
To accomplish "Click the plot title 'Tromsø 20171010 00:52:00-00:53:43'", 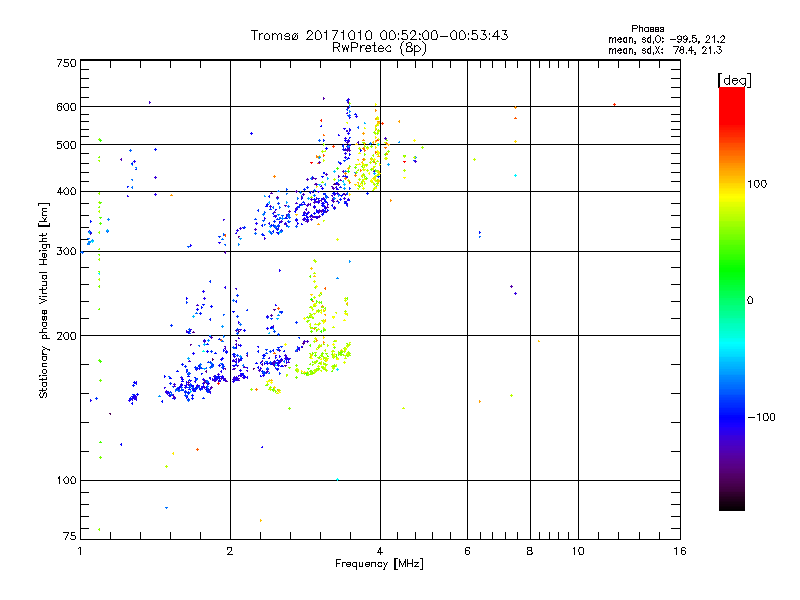I will point(379,35).
